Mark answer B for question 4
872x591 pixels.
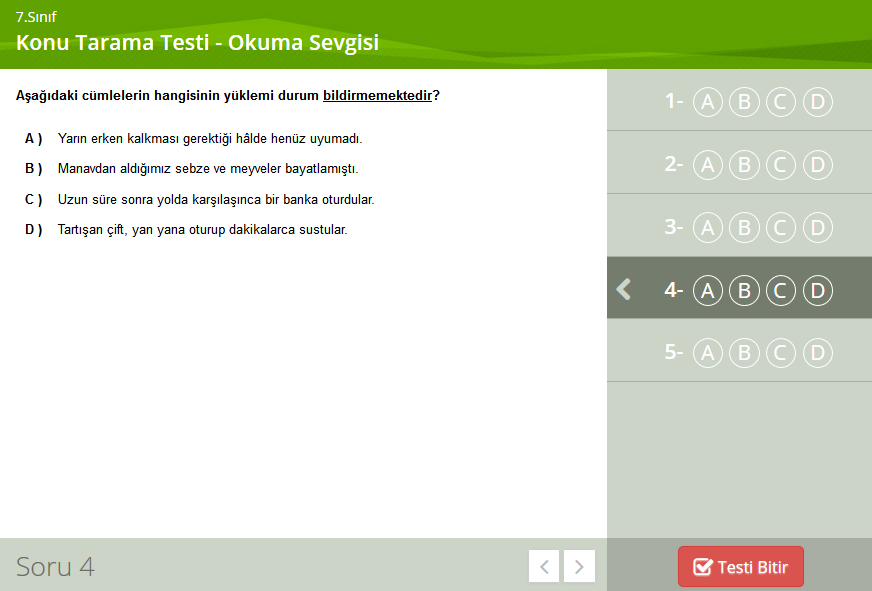(x=744, y=290)
